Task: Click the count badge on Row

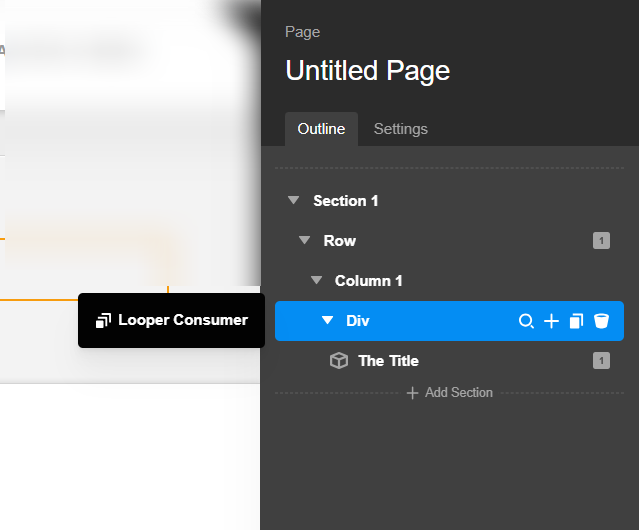Action: pyautogui.click(x=601, y=241)
